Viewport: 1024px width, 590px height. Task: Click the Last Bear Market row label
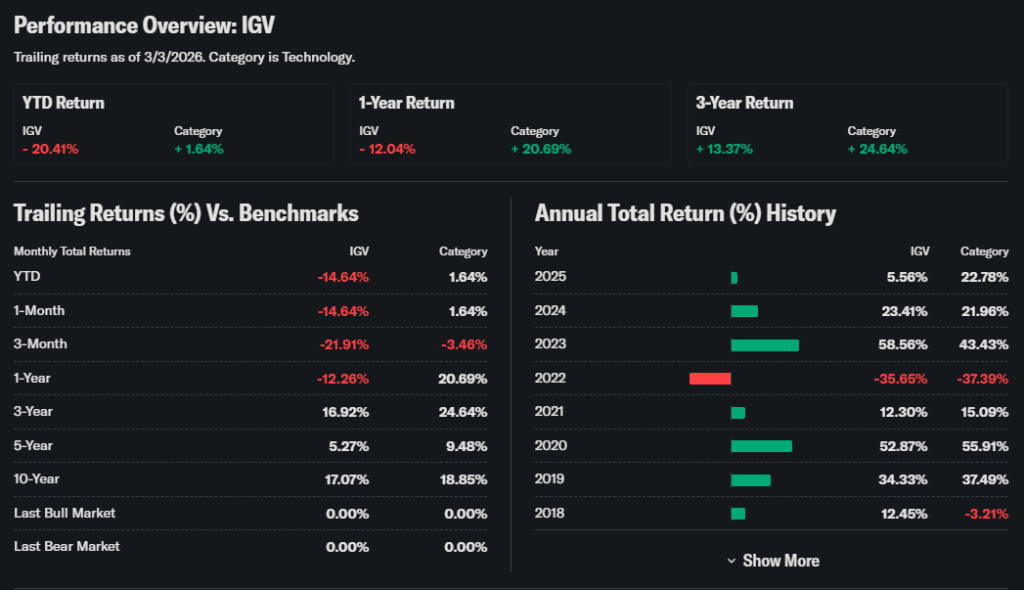(x=66, y=546)
